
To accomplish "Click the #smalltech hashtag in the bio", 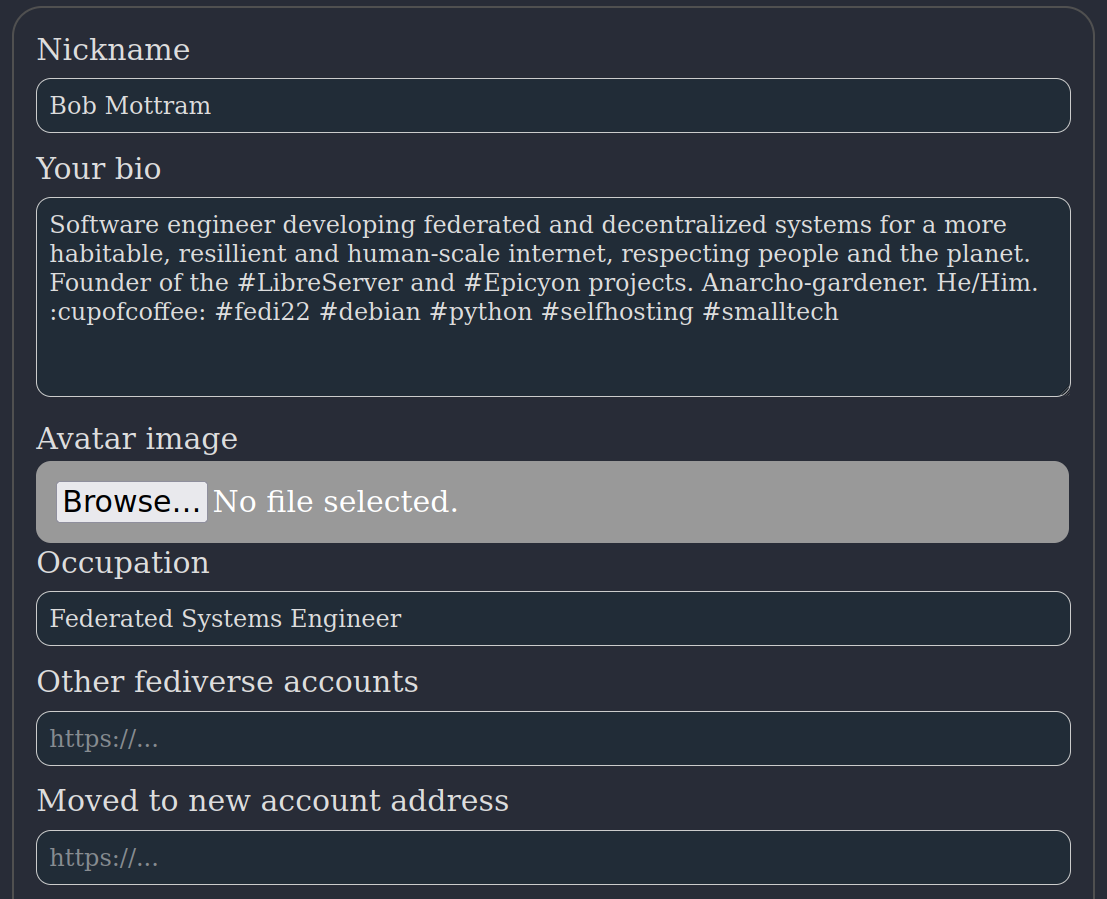I will [x=770, y=311].
